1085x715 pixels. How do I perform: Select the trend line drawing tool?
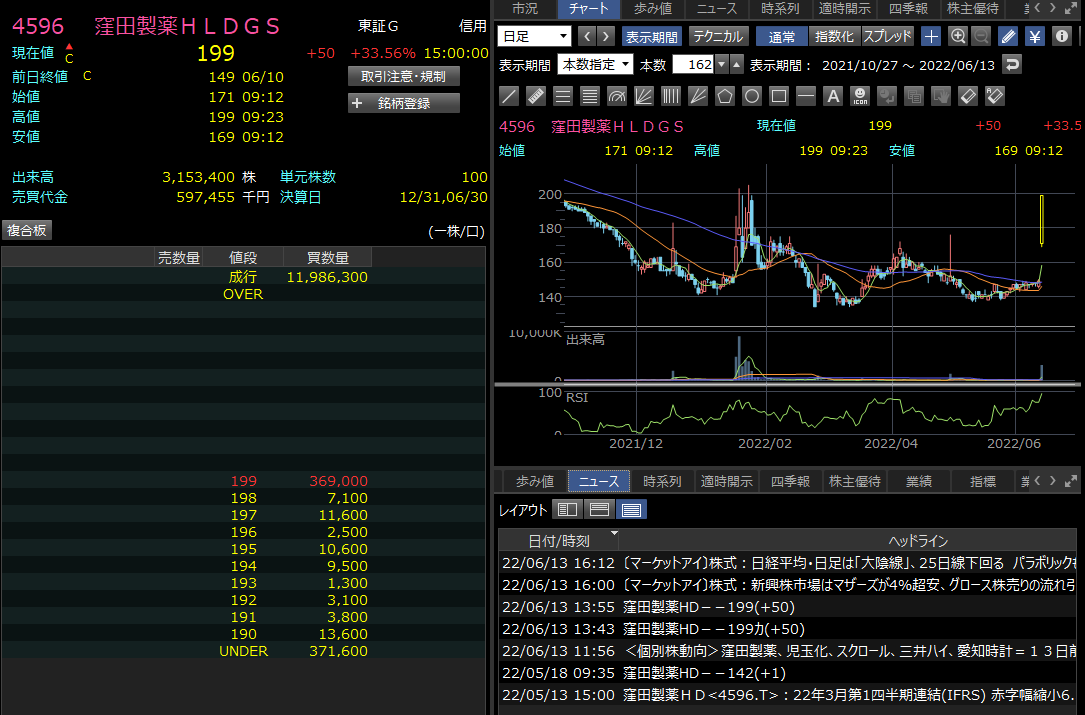click(x=509, y=97)
